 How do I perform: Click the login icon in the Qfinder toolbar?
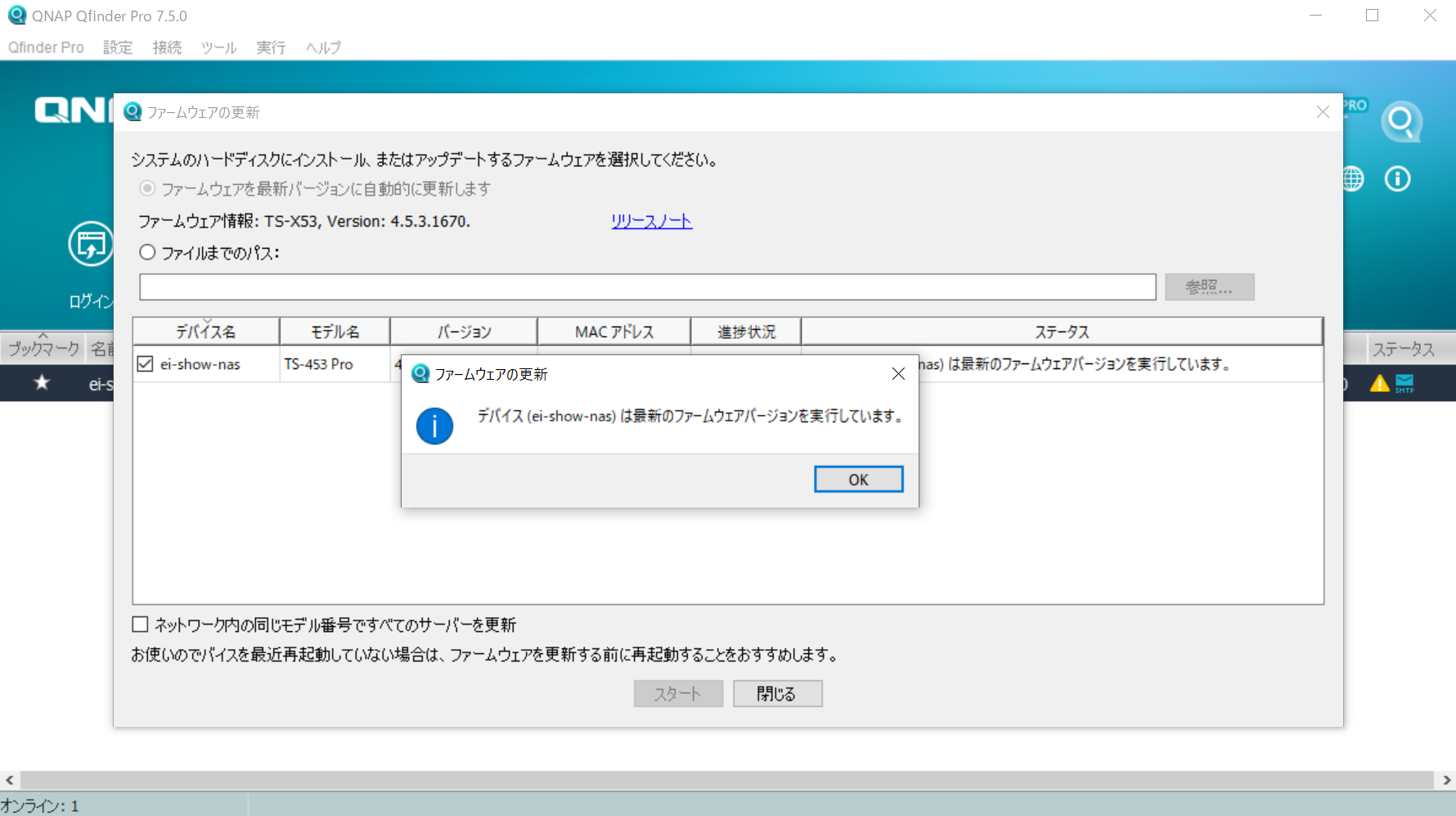pyautogui.click(x=91, y=244)
